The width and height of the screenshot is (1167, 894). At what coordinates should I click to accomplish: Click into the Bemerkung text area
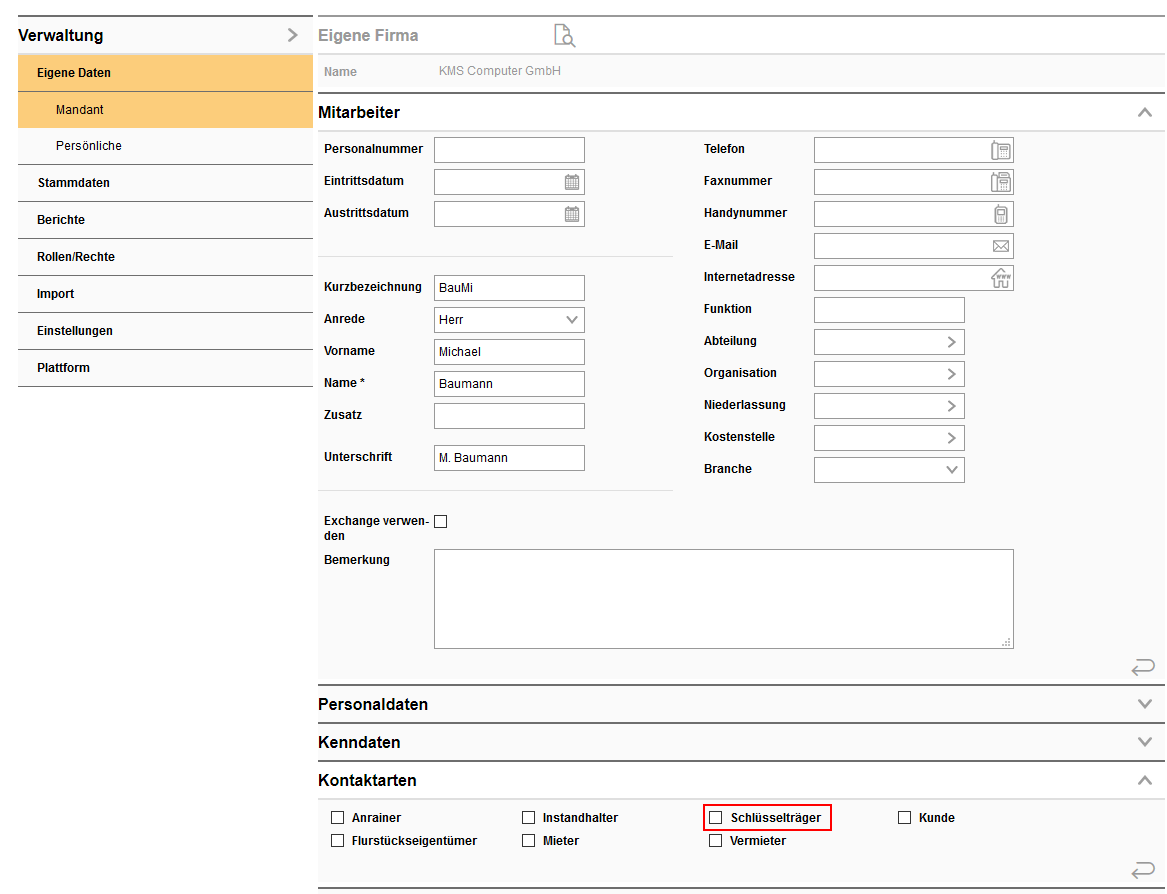(723, 598)
